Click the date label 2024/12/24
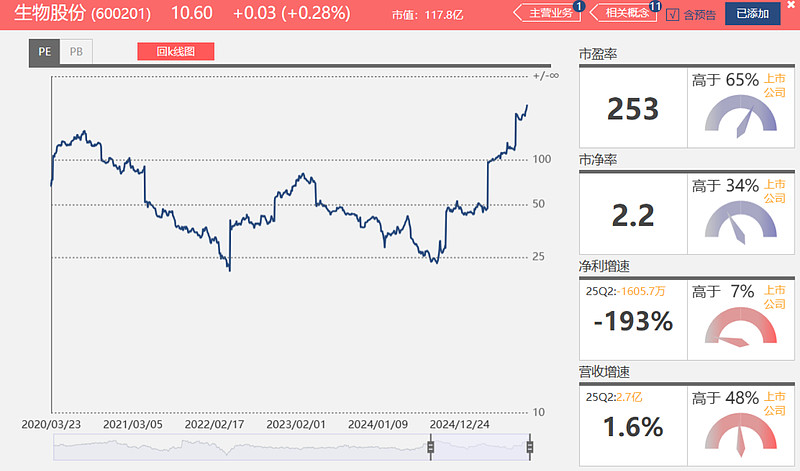This screenshot has height=471, width=800. click(x=459, y=425)
